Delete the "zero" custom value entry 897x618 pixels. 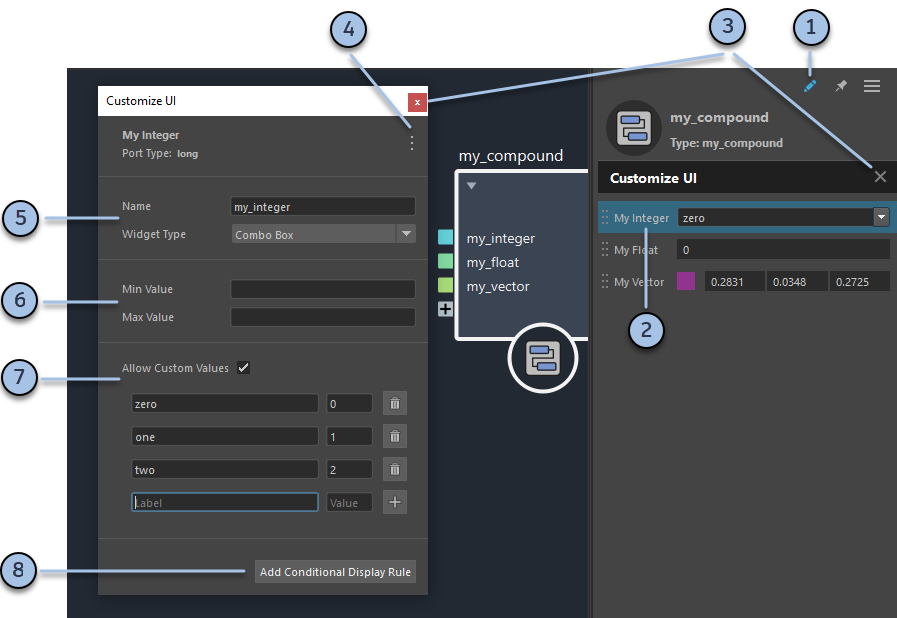(x=394, y=403)
